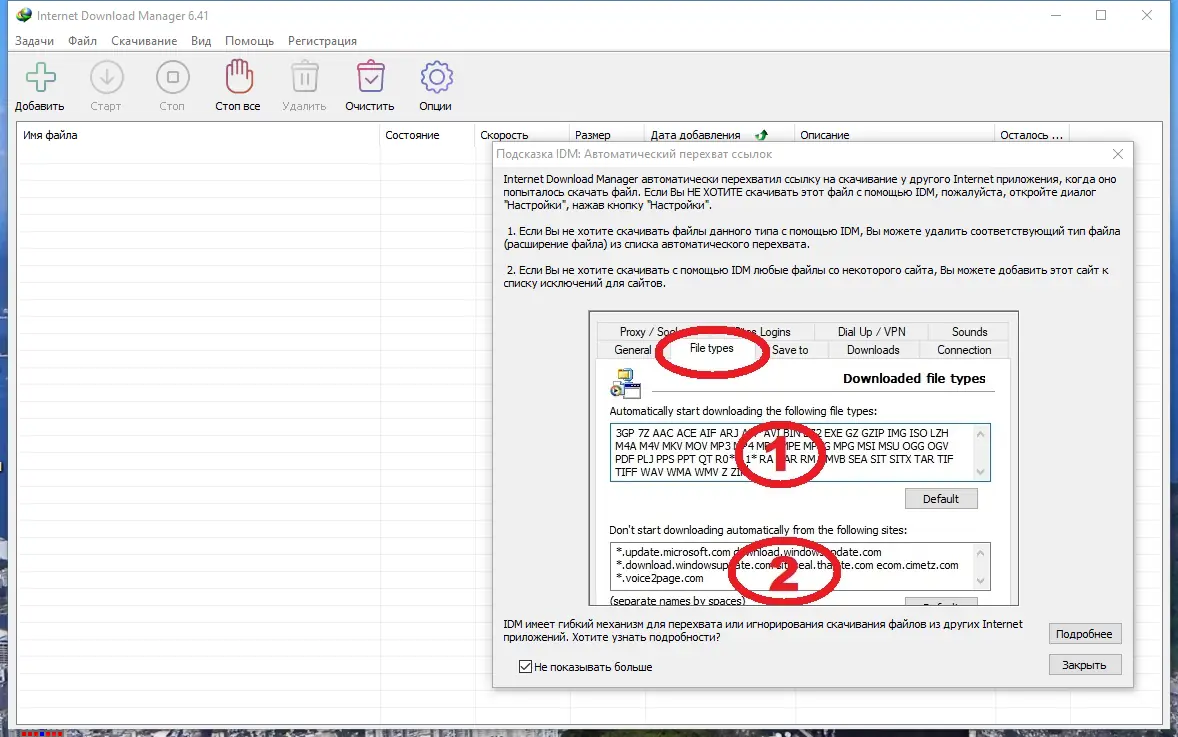The height and width of the screenshot is (737, 1178).
Task: Open the Файл menu
Action: click(82, 41)
